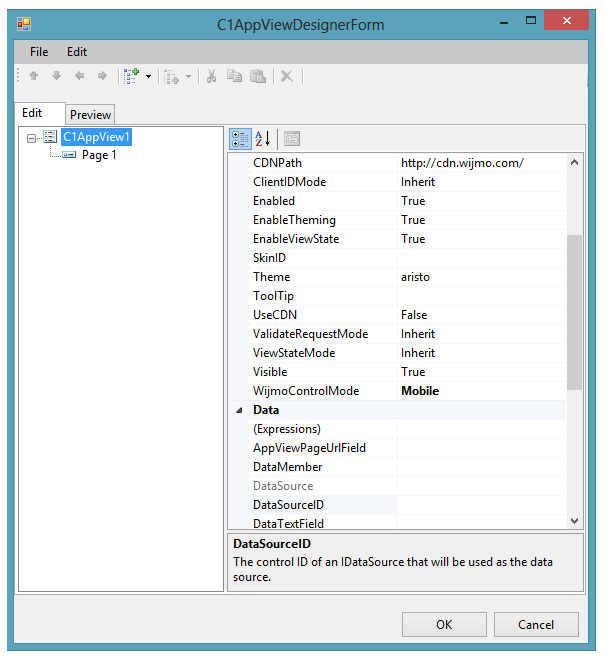Screen dimensions: 604x660
Task: Click the Move Up arrow icon
Action: pos(34,76)
